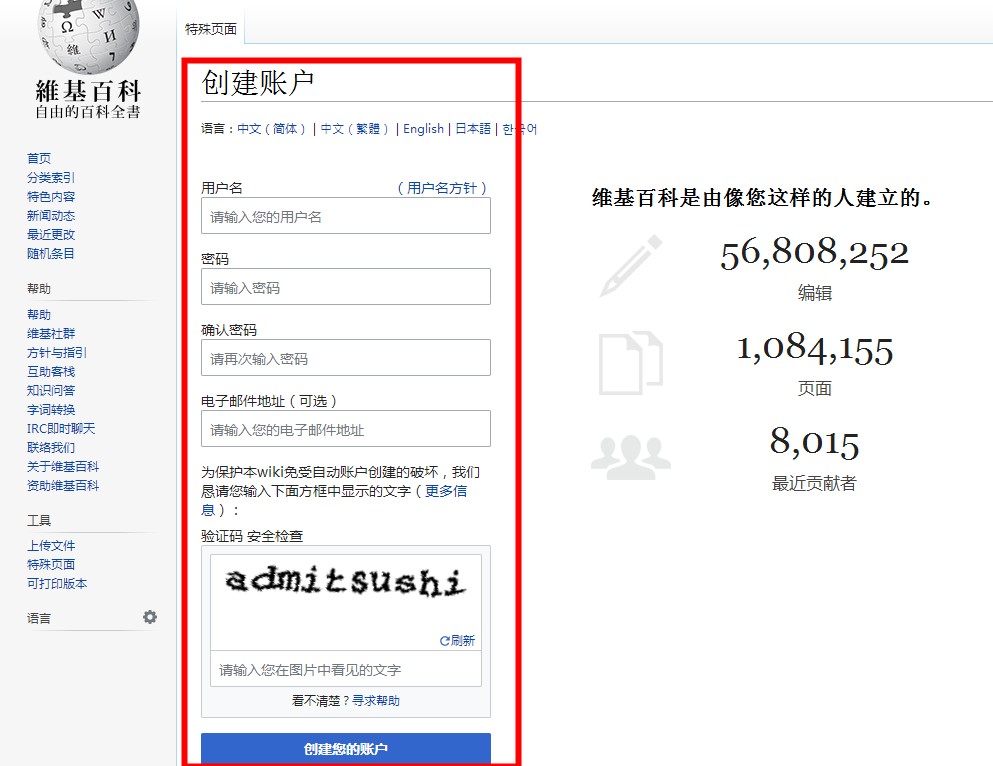This screenshot has height=766, width=993.
Task: Open the 用户名方针 policy link
Action: 442,188
